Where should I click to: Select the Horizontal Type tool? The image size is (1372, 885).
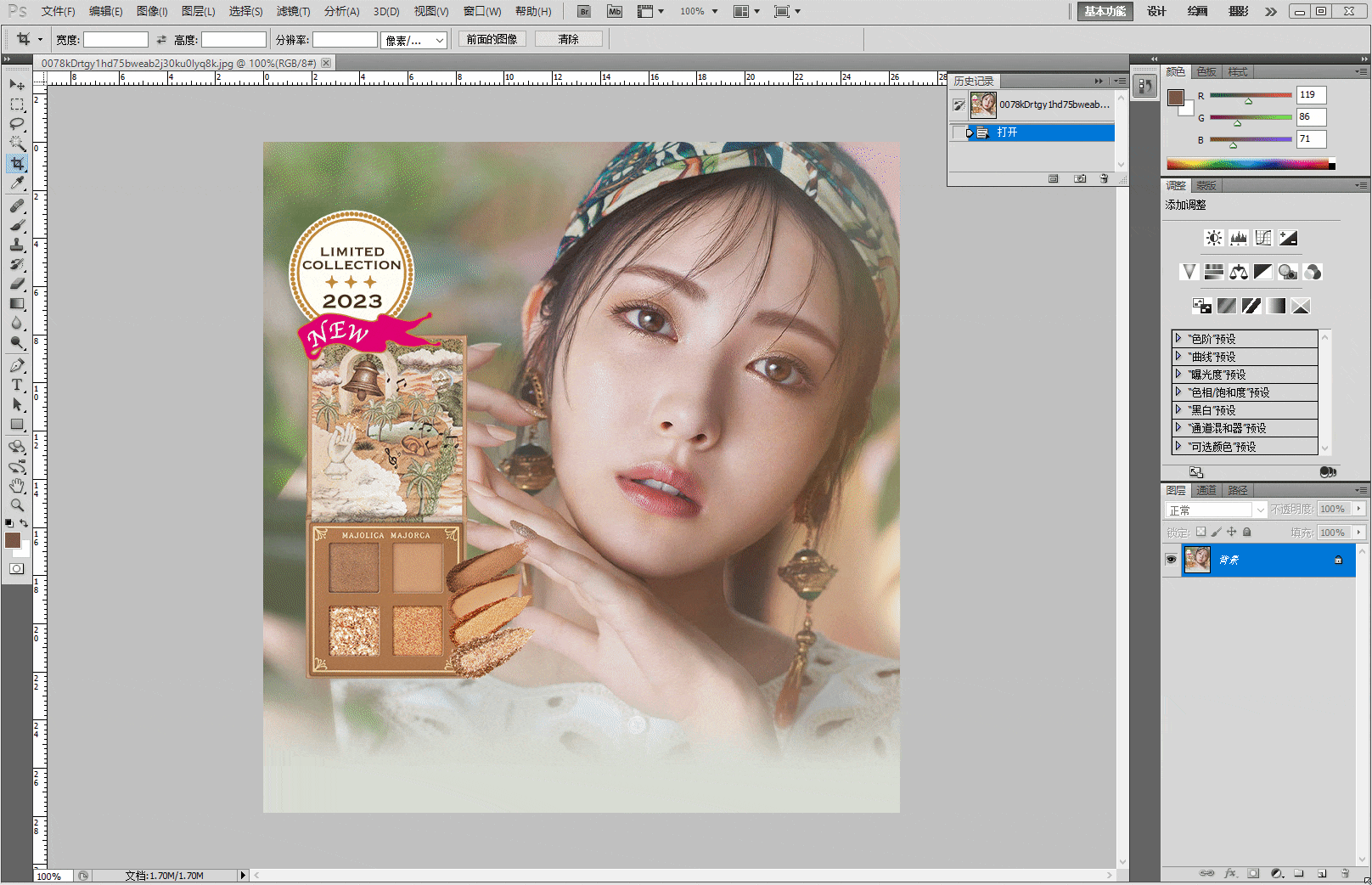[16, 385]
